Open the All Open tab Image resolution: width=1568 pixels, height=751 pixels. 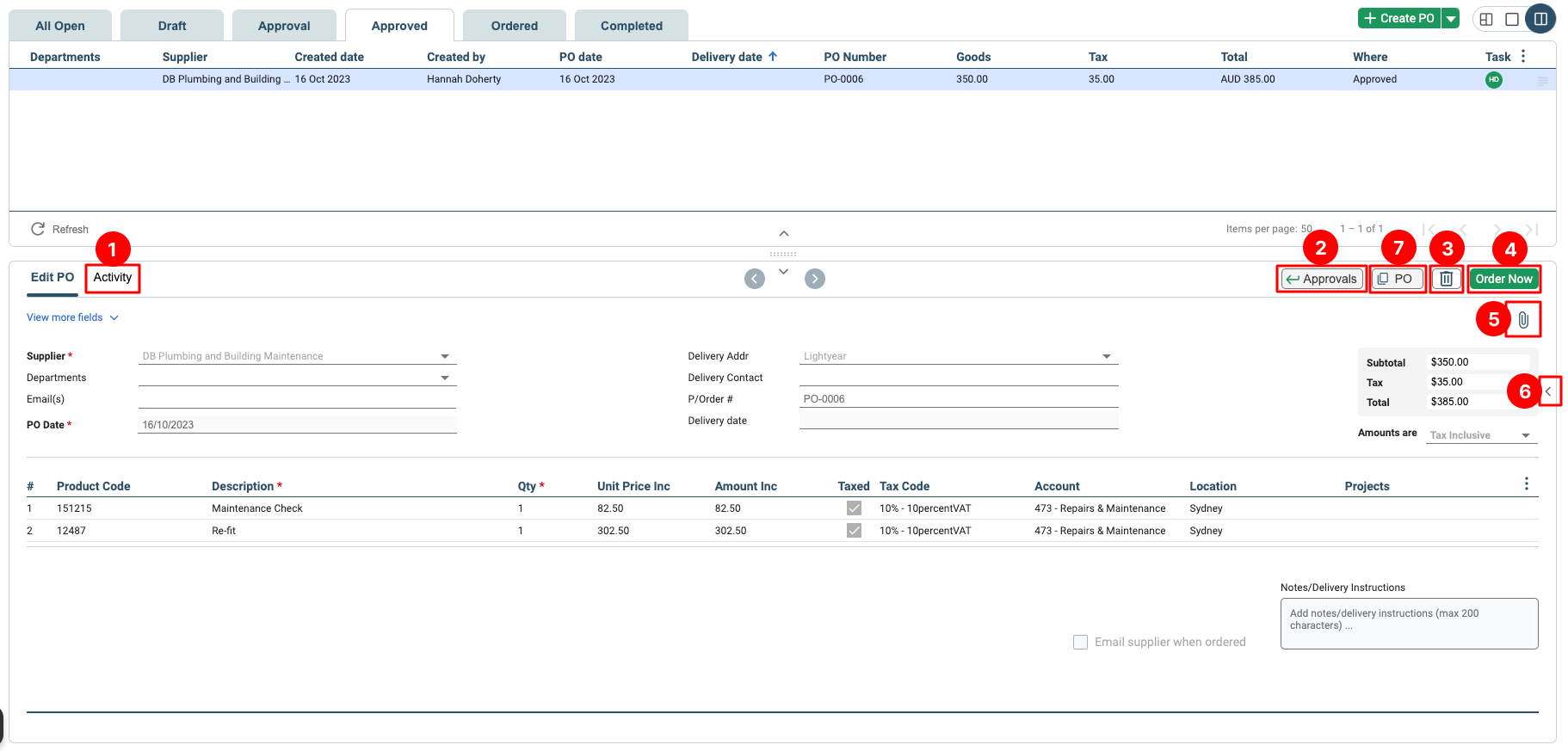(60, 26)
